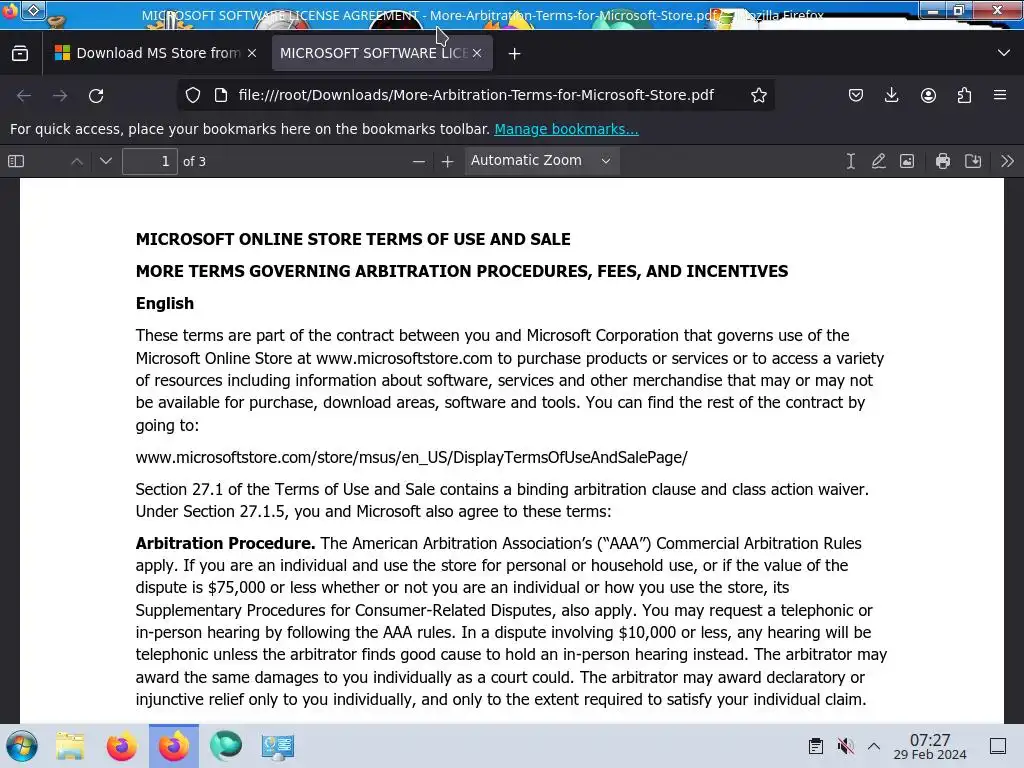
Task: Add an image to the PDF
Action: point(907,161)
